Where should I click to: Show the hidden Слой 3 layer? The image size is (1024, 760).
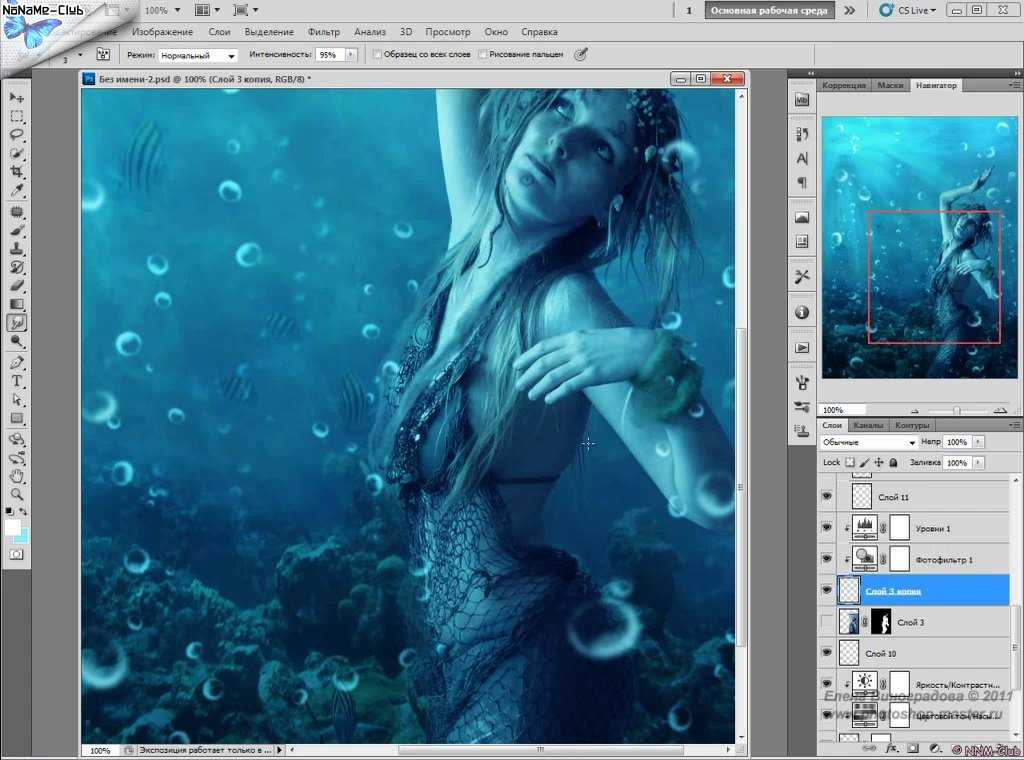[827, 622]
